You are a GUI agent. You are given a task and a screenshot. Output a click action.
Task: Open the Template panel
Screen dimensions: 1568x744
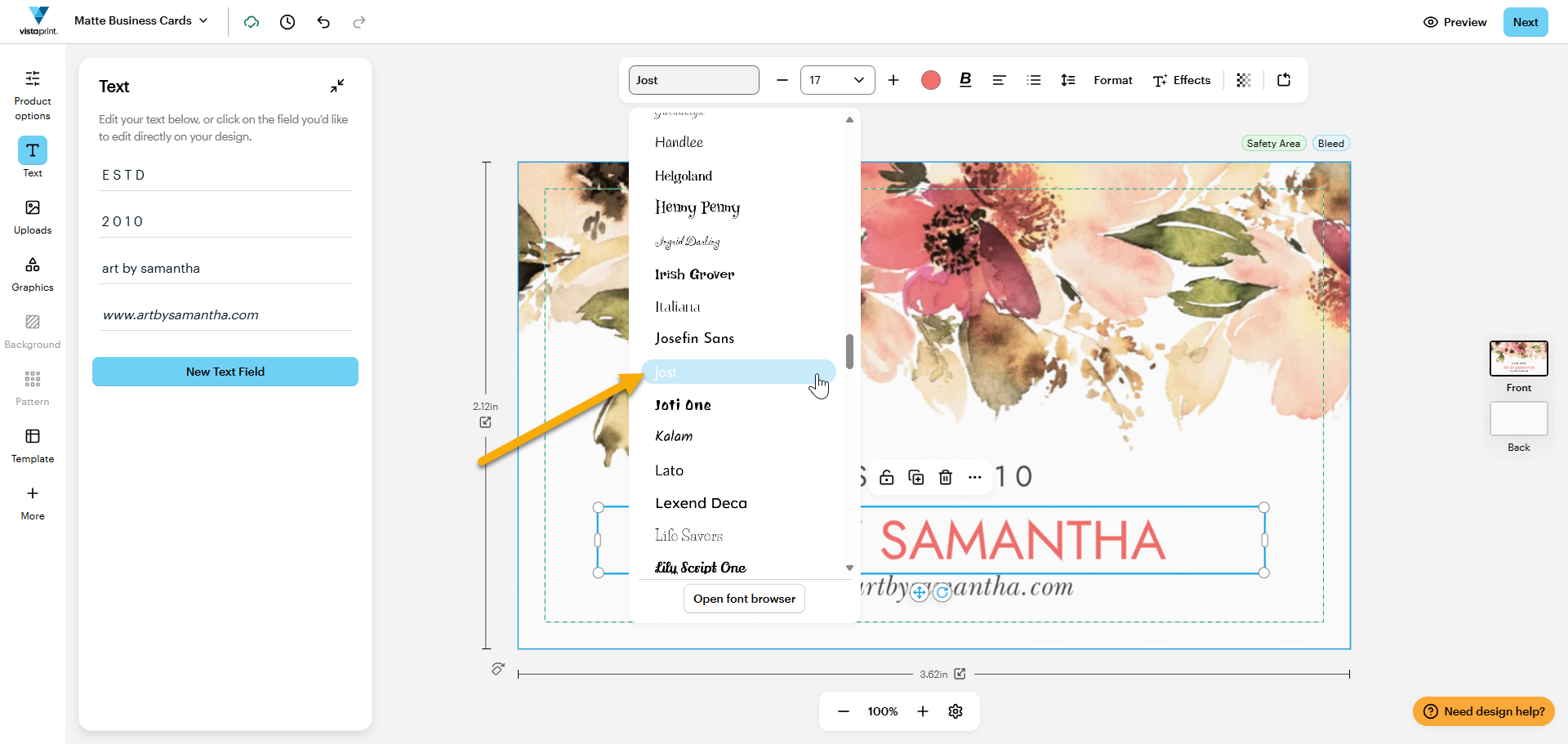33,446
